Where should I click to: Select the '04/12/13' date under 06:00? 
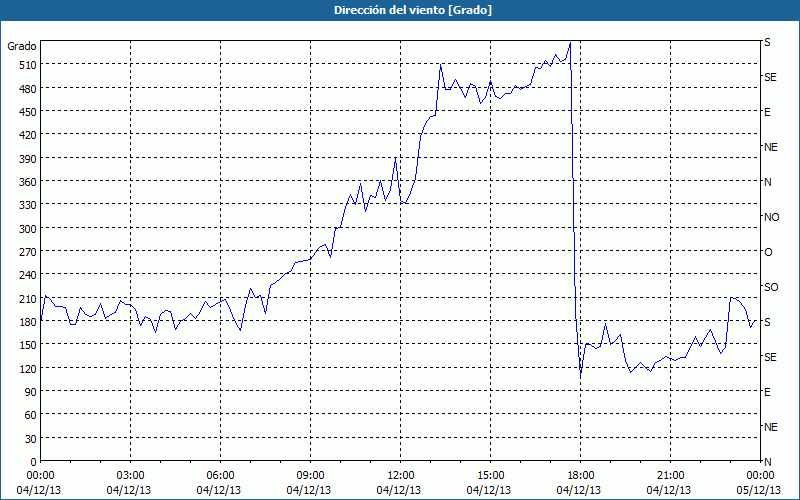point(219,490)
